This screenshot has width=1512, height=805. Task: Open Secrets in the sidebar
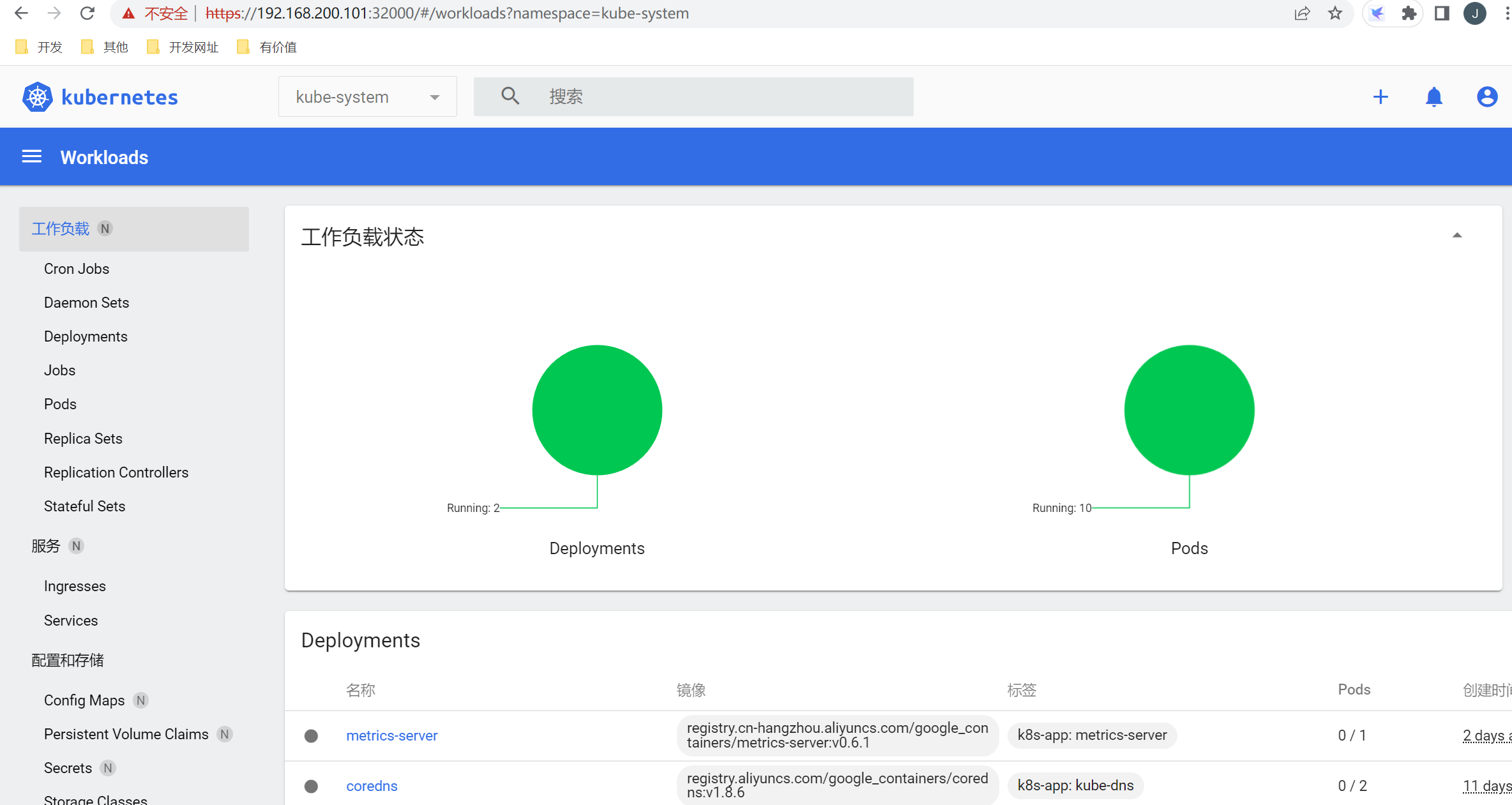68,768
